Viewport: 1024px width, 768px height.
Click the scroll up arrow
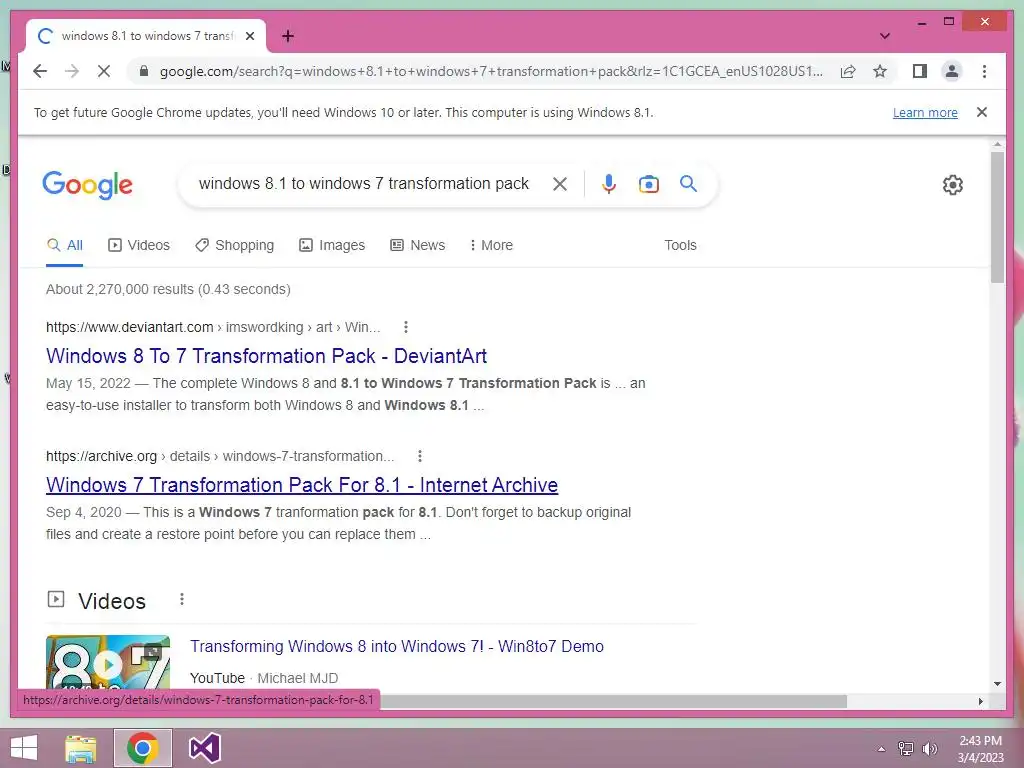[x=997, y=144]
